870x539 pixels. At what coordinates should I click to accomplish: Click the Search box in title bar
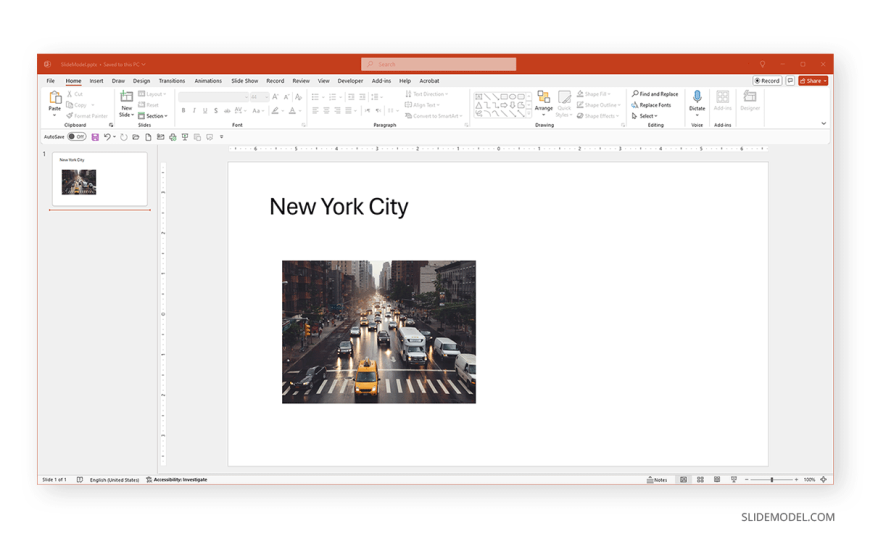438,64
